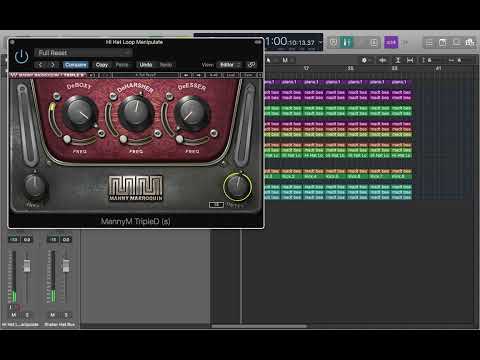Toggle the DeBoxy band on/off button
The image size is (480, 360).
coord(57,97)
